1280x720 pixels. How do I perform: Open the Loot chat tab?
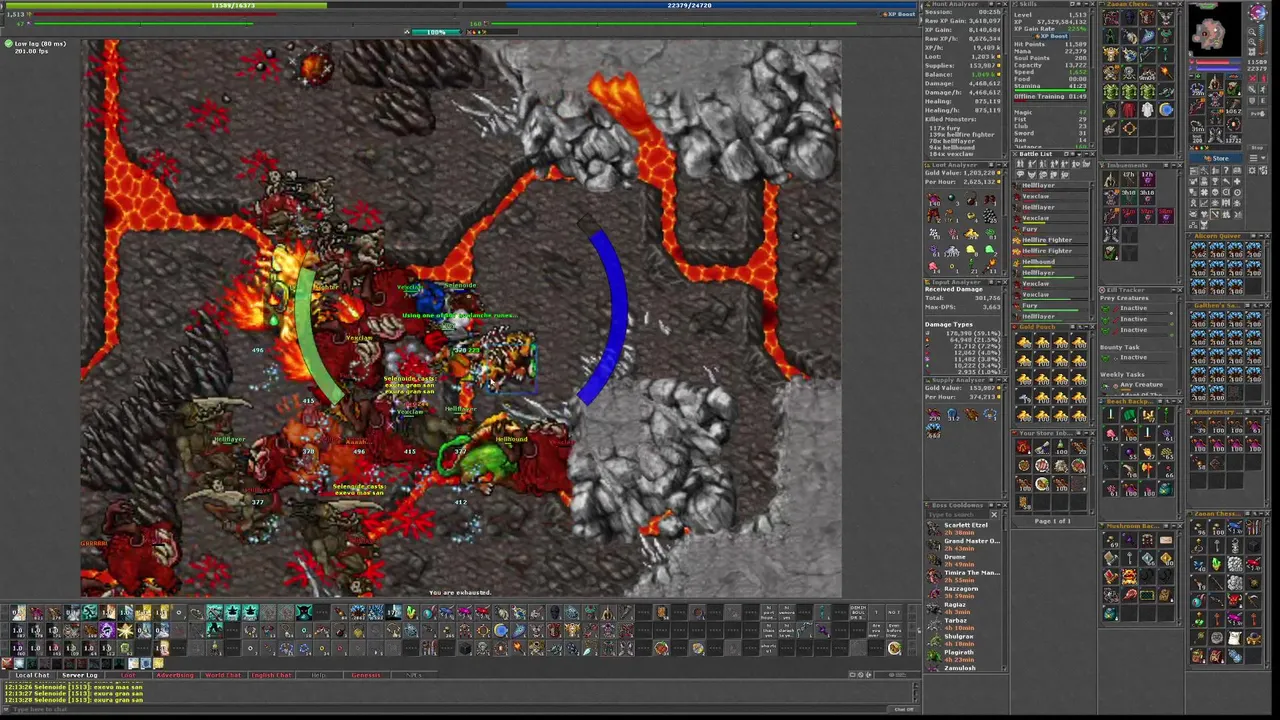(x=128, y=675)
